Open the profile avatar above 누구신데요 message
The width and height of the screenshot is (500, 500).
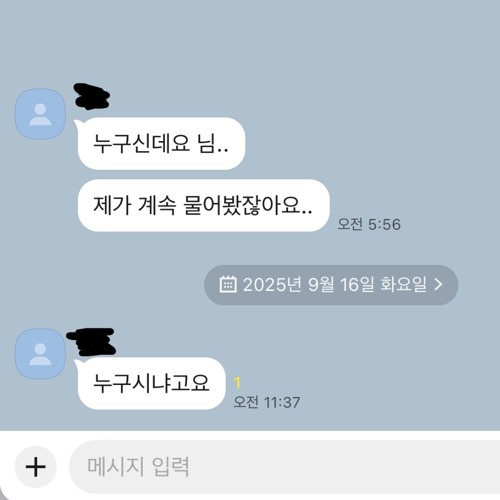40,114
